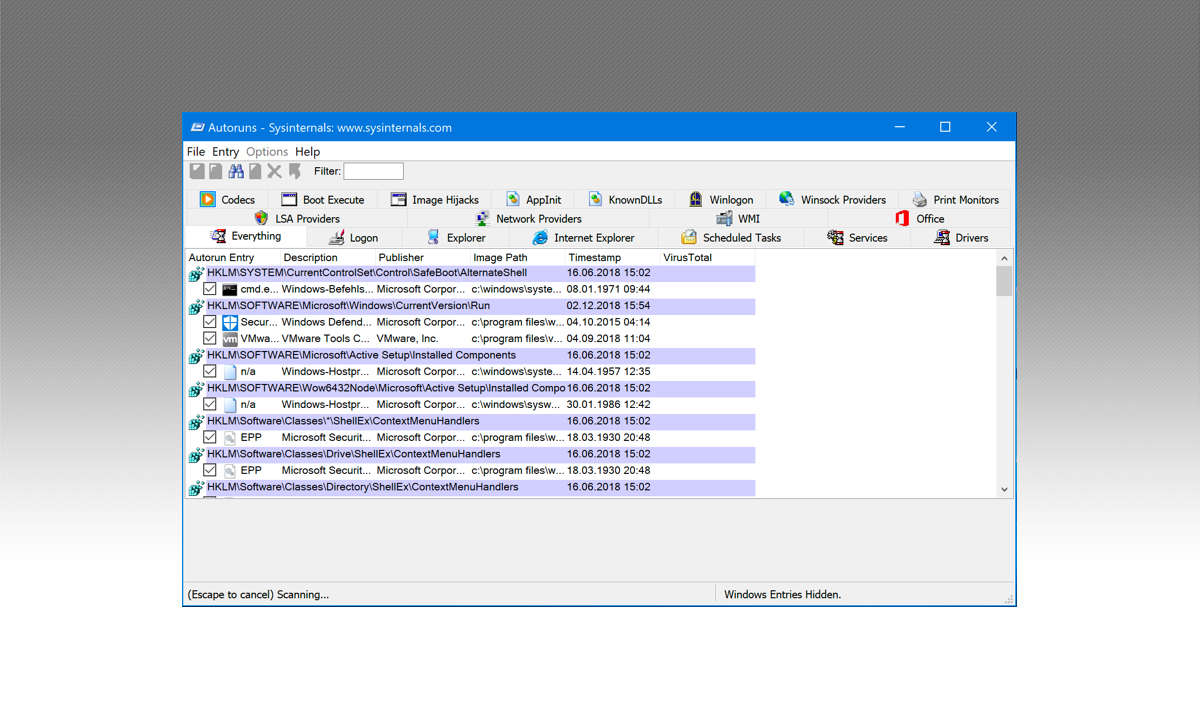Image resolution: width=1200 pixels, height=720 pixels.
Task: Click the VirusTotal column header
Action: tap(706, 258)
